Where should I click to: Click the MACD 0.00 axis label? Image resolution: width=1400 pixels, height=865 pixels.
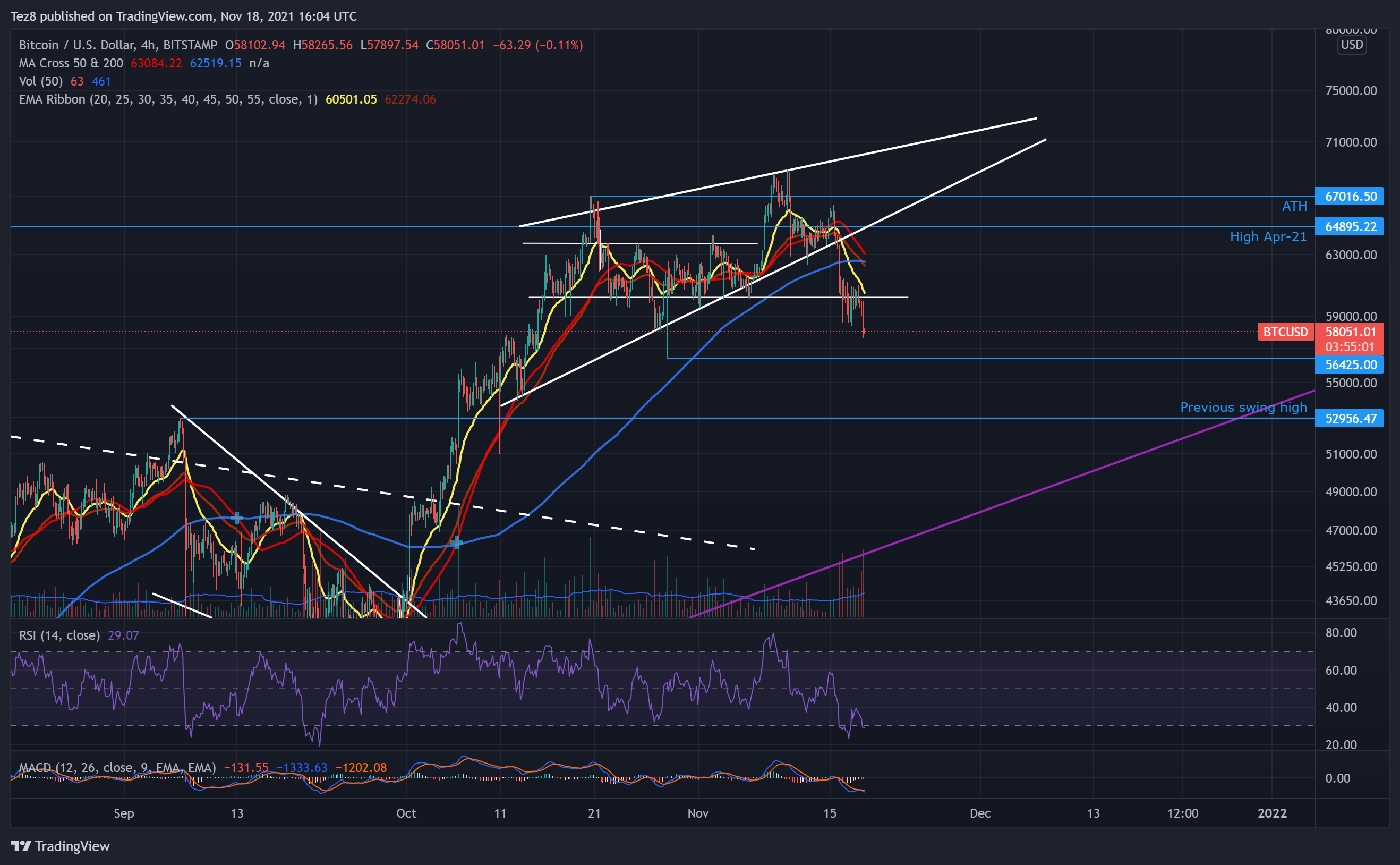click(1338, 778)
